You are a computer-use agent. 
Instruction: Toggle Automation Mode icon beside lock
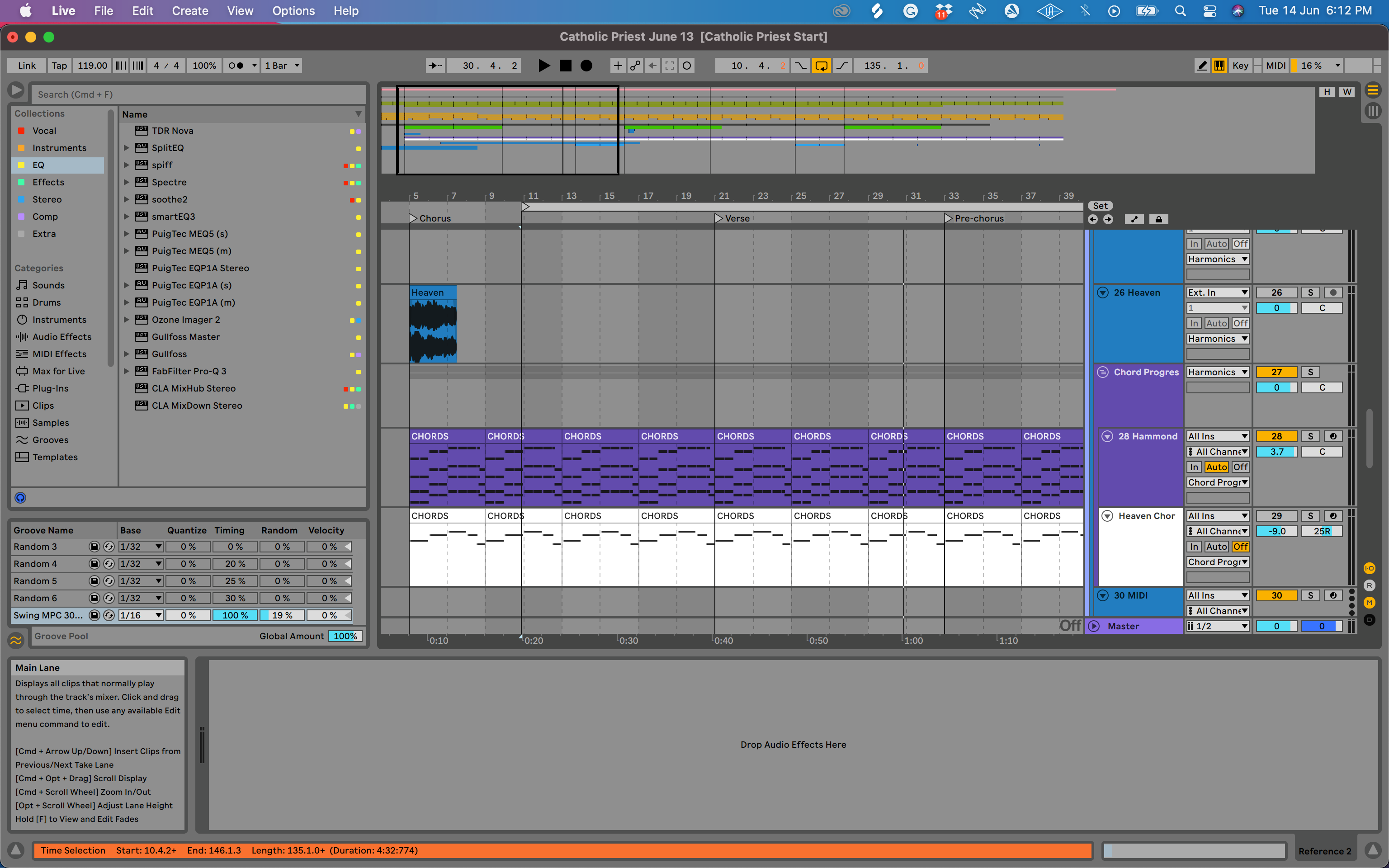click(1134, 219)
